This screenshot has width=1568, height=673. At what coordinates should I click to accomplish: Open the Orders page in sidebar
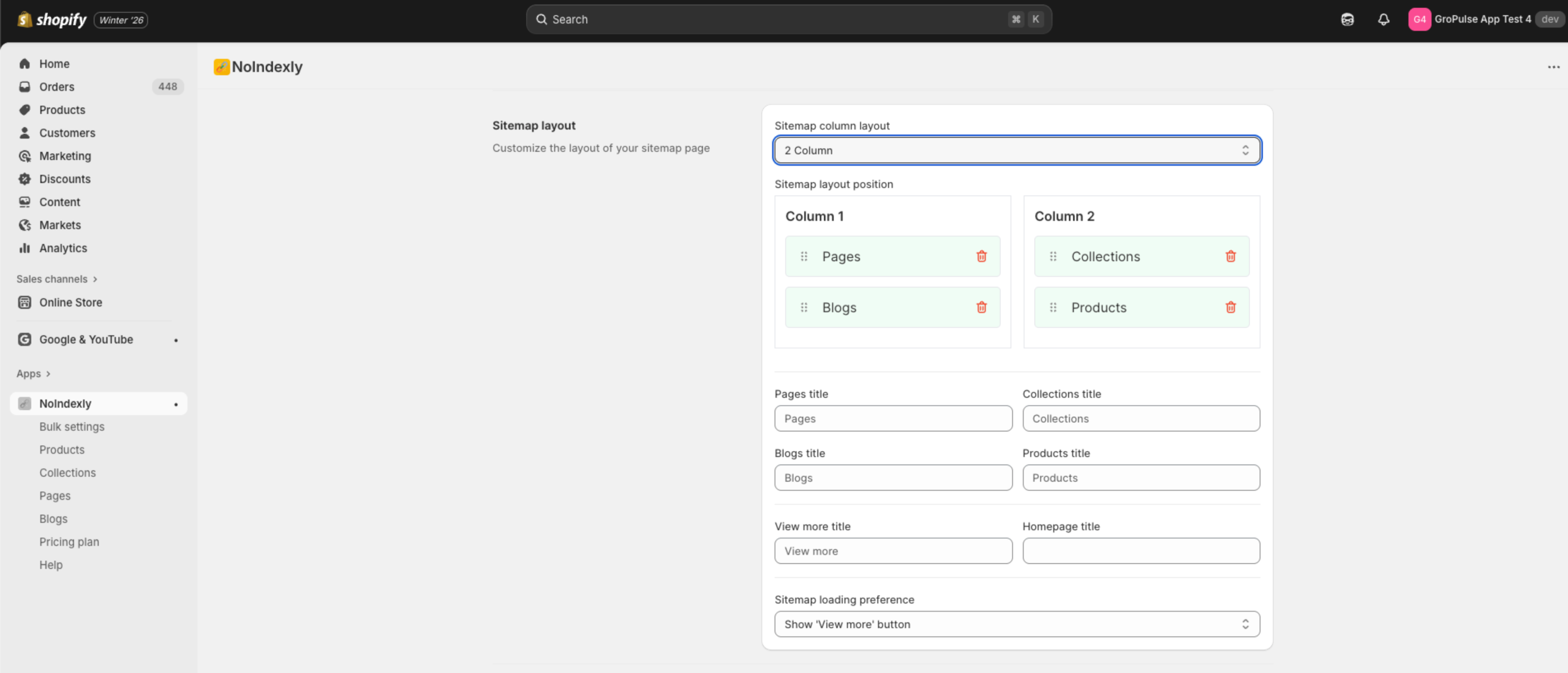click(x=56, y=87)
